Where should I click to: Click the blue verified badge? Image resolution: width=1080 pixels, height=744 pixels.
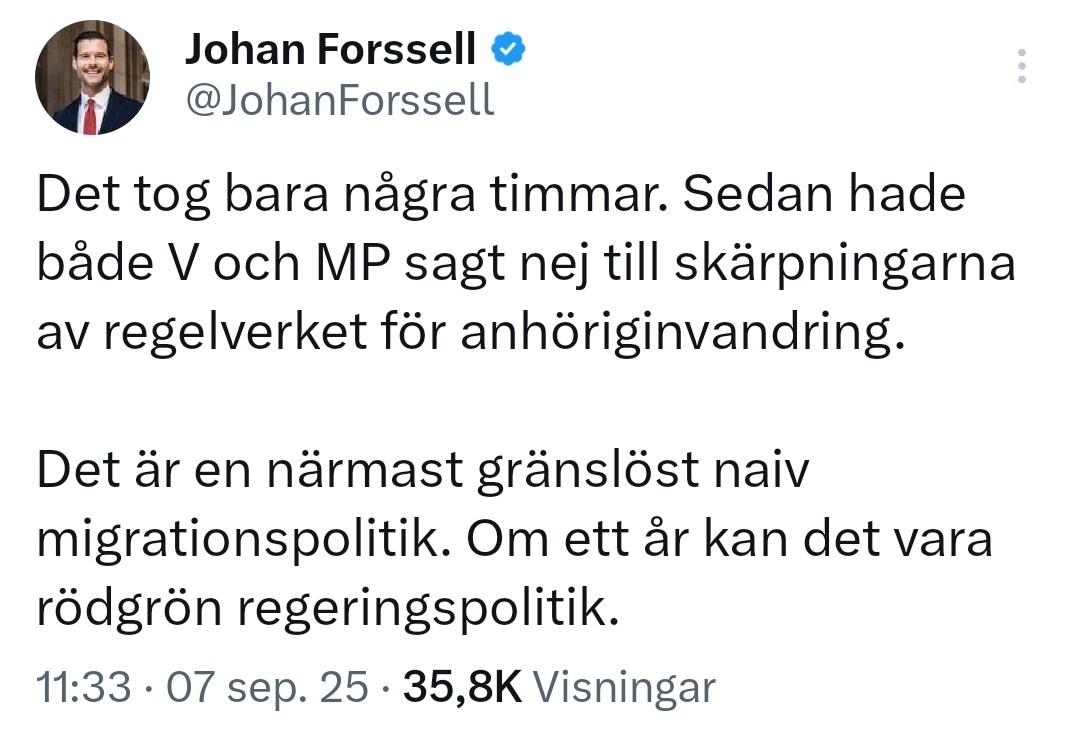click(x=508, y=48)
